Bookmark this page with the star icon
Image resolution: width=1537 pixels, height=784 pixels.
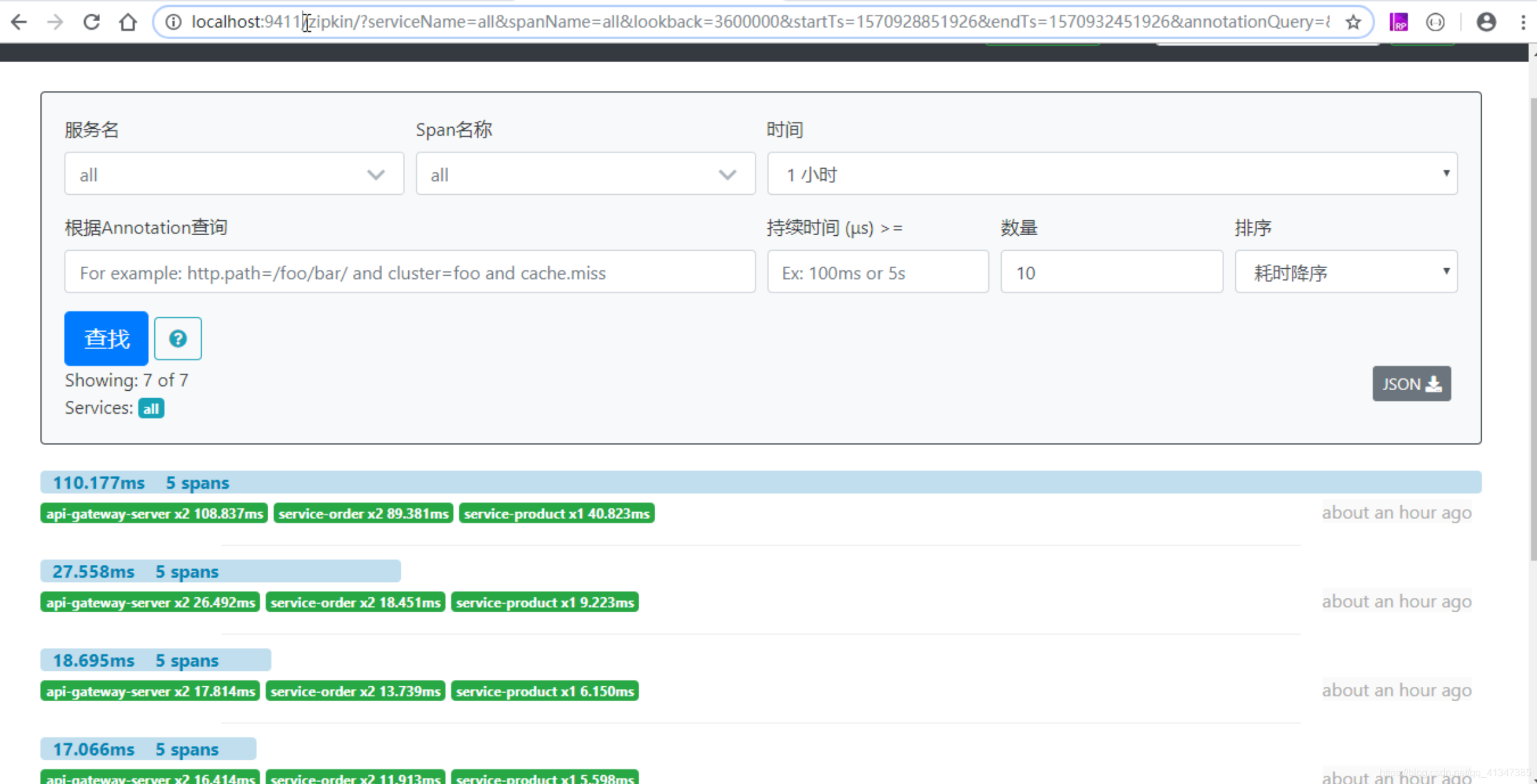pyautogui.click(x=1353, y=22)
